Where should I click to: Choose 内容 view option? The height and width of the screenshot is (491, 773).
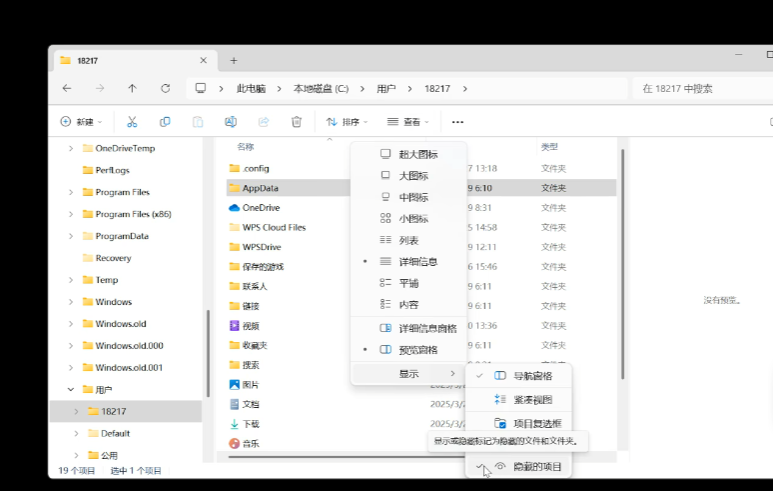(x=409, y=305)
